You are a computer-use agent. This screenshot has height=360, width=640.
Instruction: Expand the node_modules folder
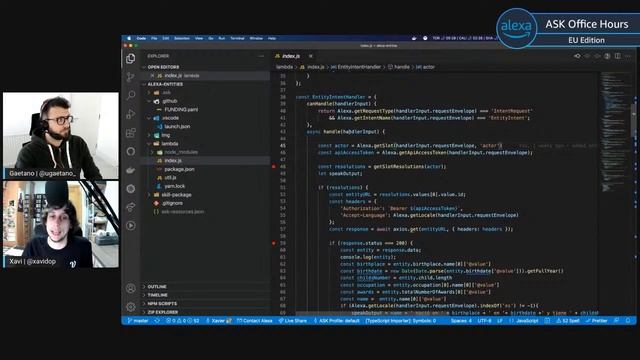[x=181, y=152]
